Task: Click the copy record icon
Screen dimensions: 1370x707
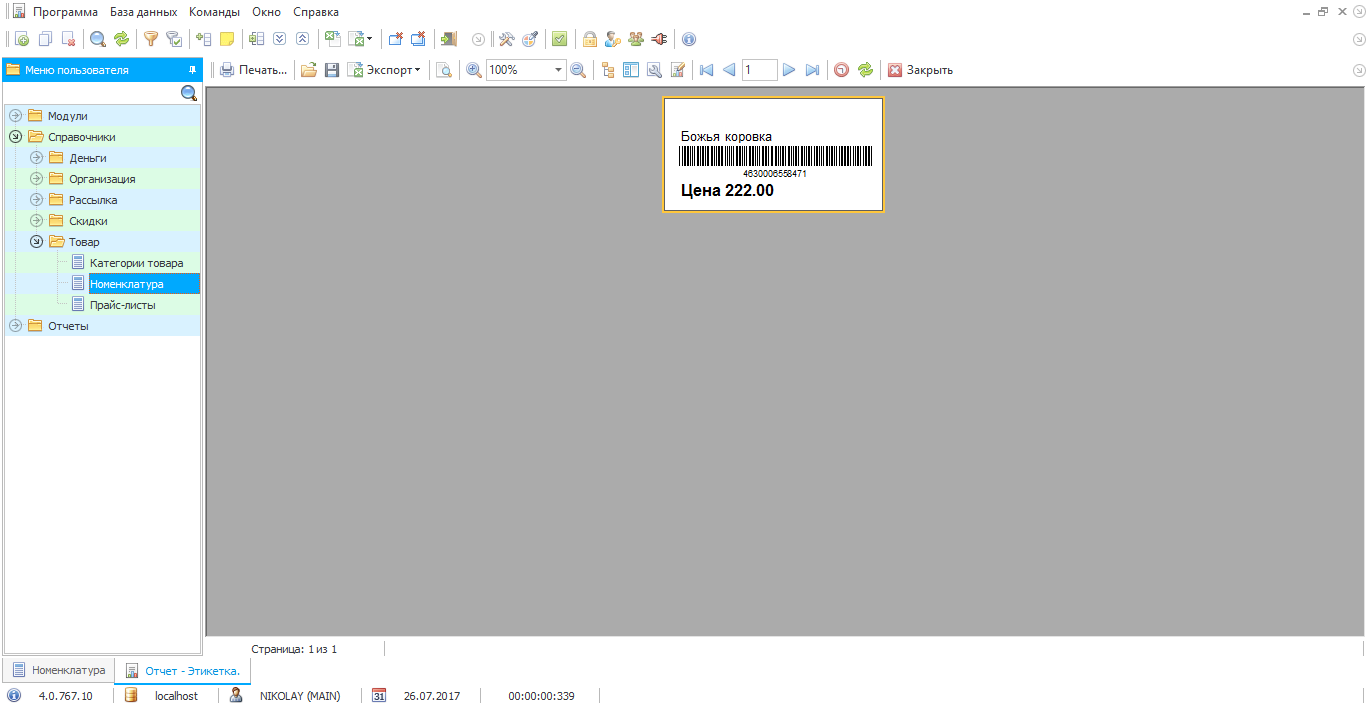Action: (x=45, y=40)
